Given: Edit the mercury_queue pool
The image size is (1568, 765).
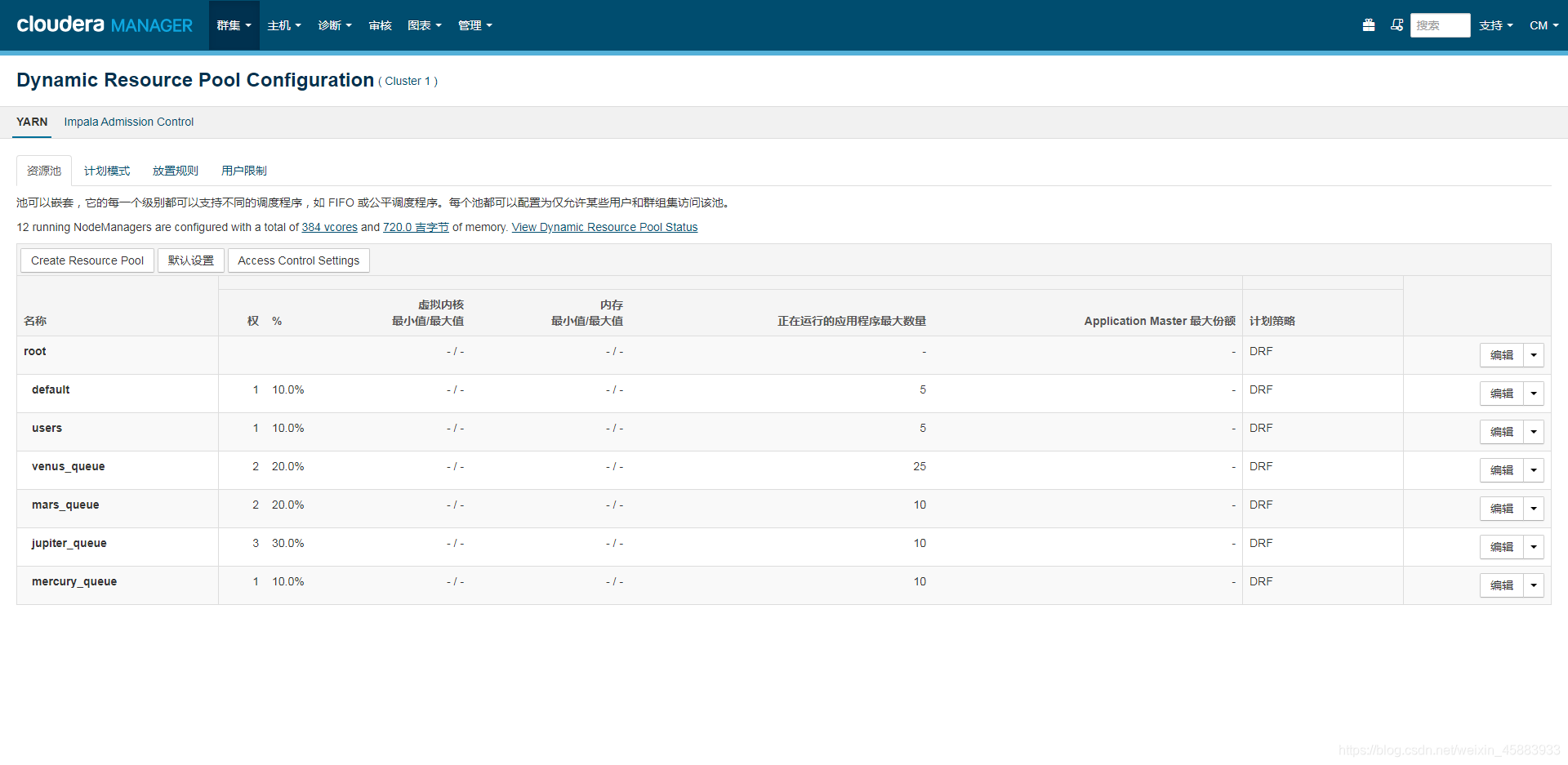Looking at the screenshot, I should click(1502, 585).
